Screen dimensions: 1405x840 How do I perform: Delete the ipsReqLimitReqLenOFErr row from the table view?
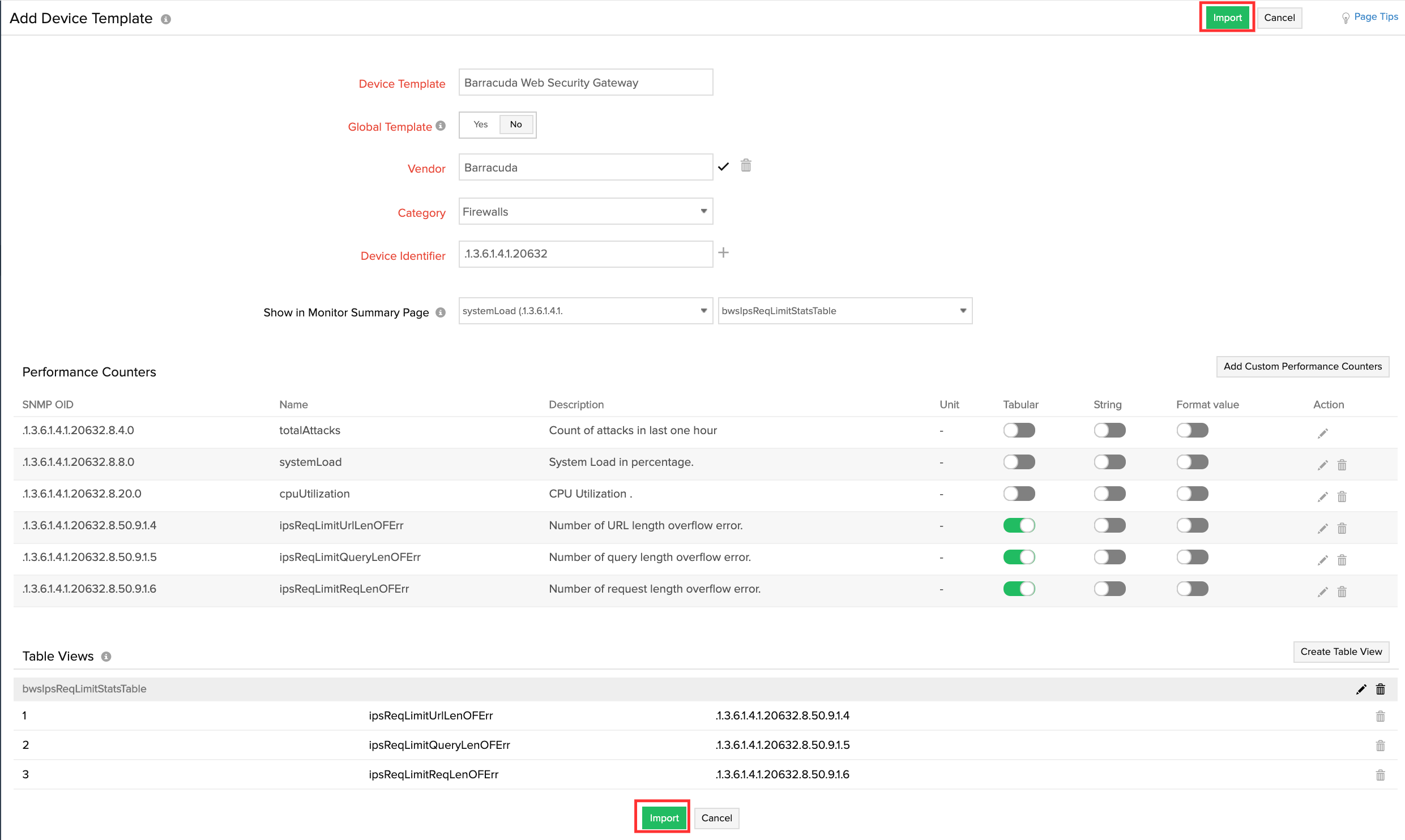pyautogui.click(x=1380, y=774)
